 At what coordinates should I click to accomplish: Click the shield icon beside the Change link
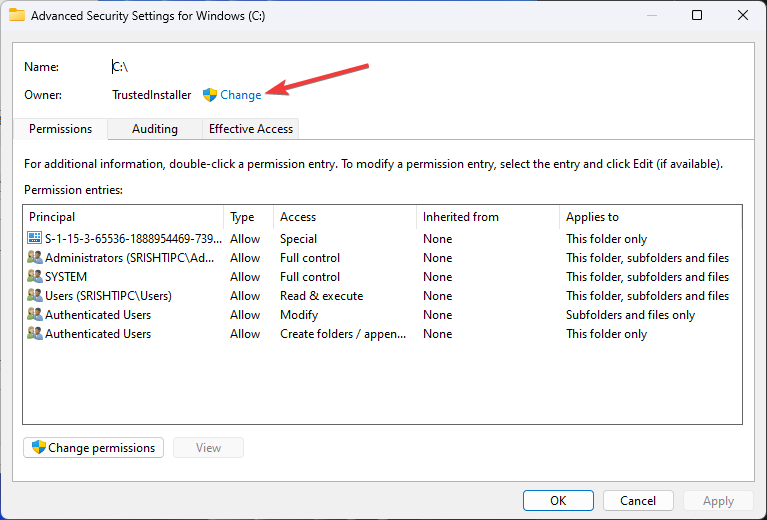click(x=210, y=95)
